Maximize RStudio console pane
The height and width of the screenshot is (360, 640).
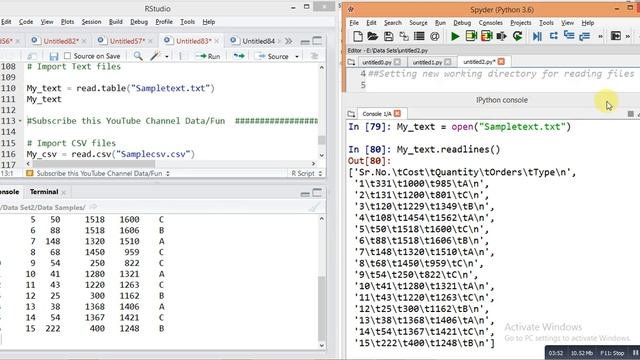(317, 192)
